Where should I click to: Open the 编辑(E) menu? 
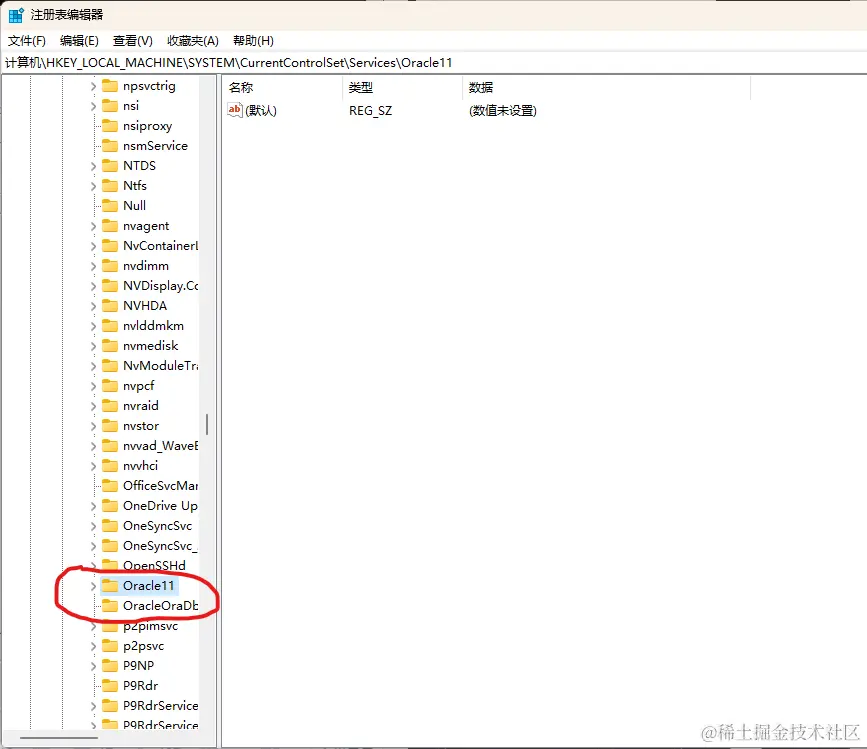[79, 41]
